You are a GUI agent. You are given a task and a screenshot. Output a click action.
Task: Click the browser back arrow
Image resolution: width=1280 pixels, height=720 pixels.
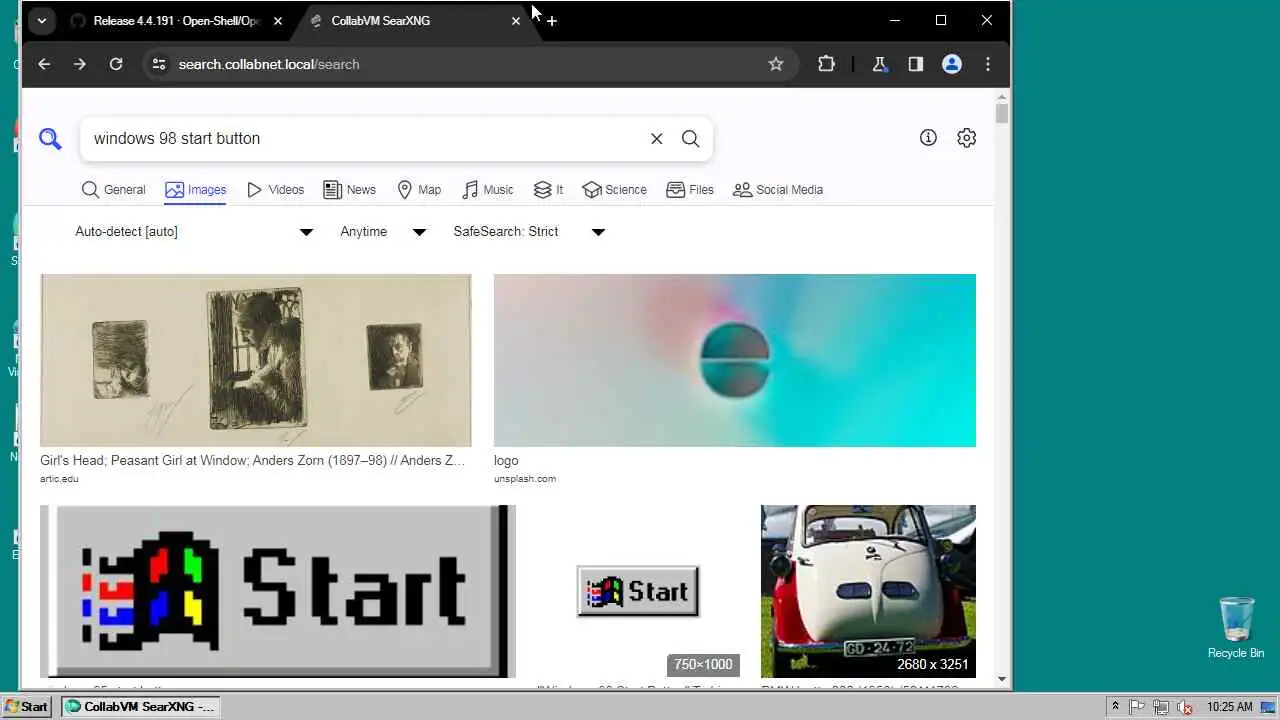click(44, 64)
